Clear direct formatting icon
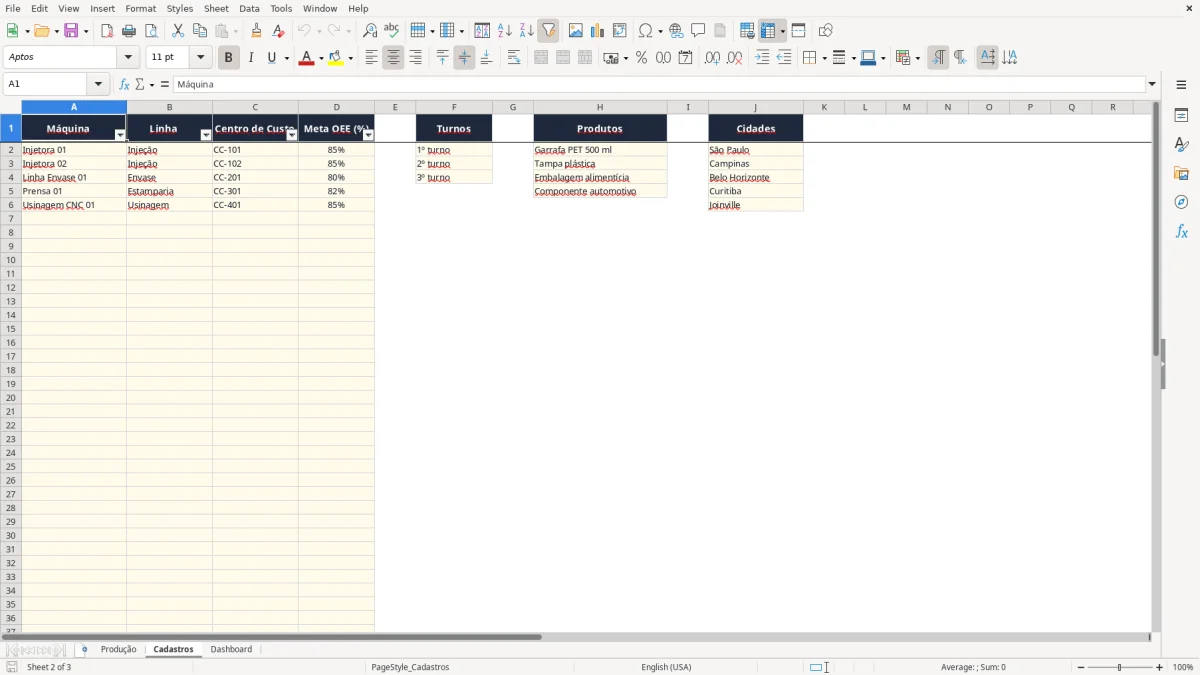Screen dimensions: 1200x675 [x=279, y=31]
